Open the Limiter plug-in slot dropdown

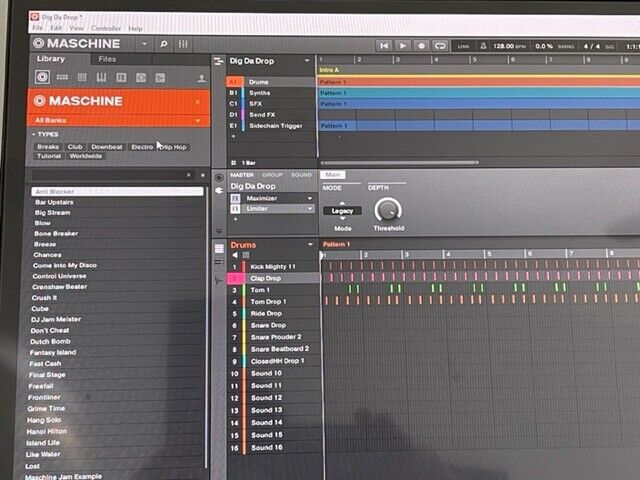[x=310, y=209]
